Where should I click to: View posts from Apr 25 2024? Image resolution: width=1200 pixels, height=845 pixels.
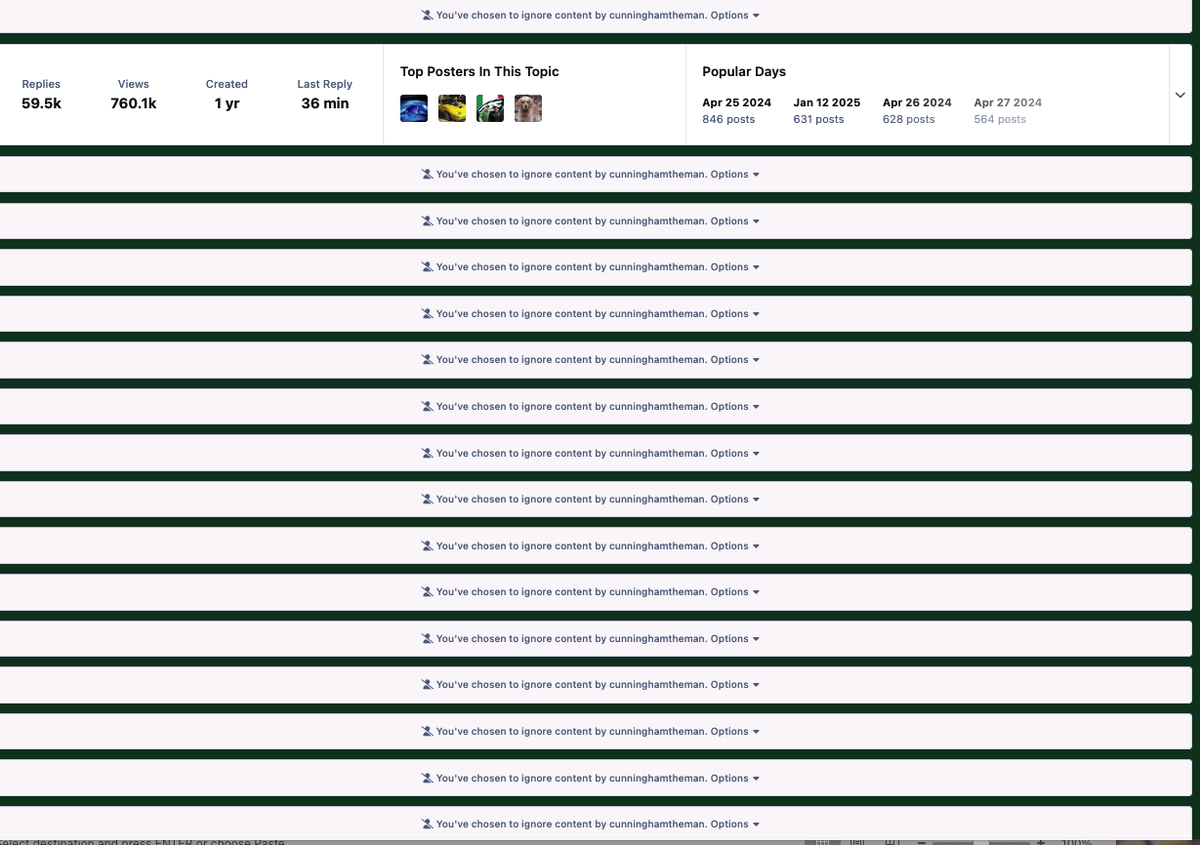736,103
